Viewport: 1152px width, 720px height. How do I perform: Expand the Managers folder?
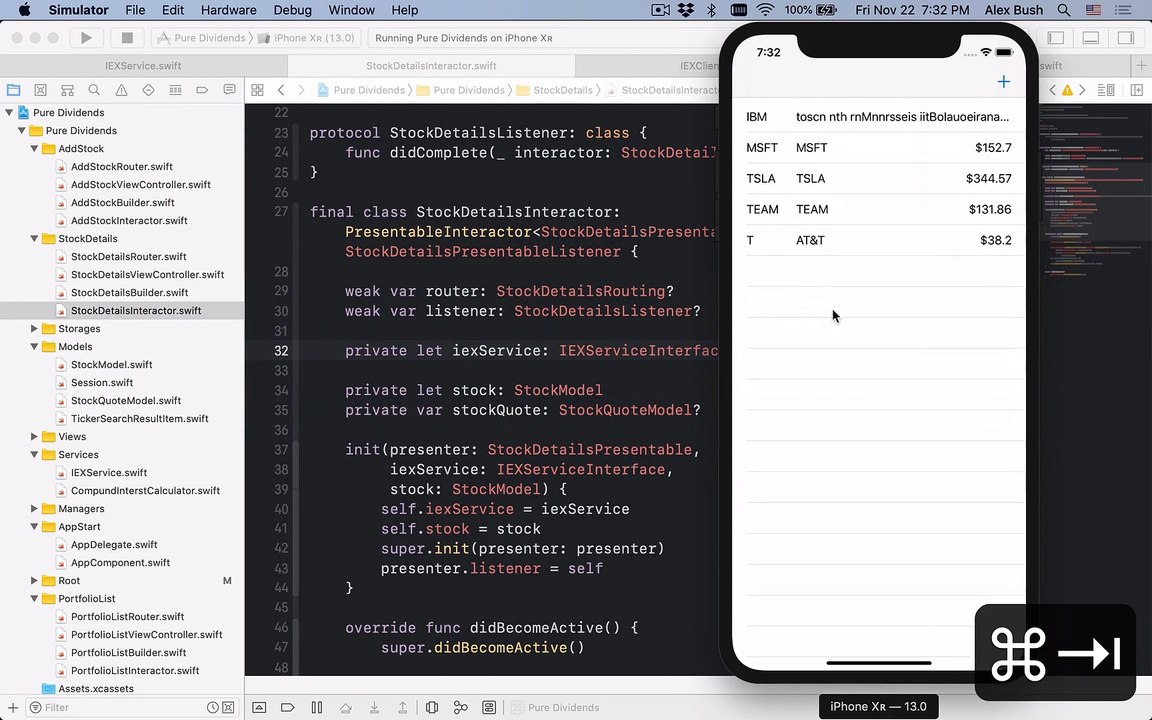[34, 508]
